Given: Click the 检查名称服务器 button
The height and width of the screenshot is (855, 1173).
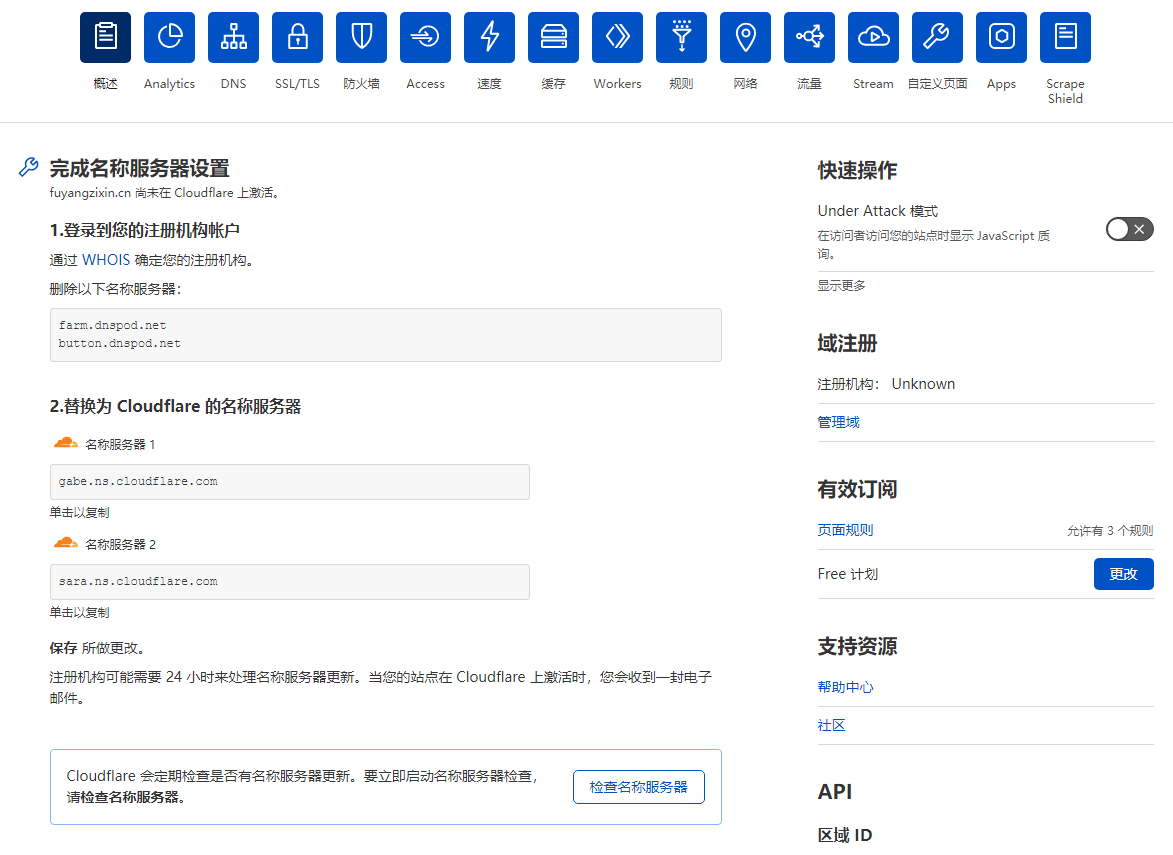Looking at the screenshot, I should pos(639,787).
